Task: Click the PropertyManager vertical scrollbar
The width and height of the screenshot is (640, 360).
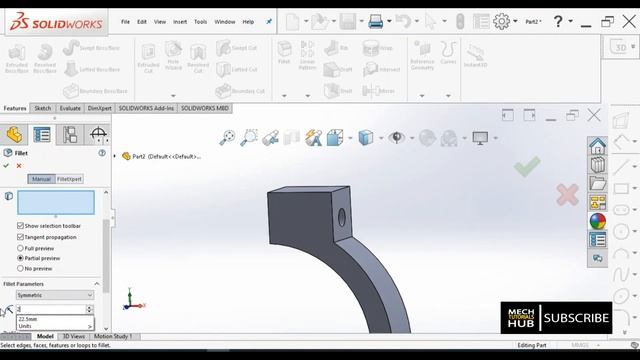Action: (106, 256)
